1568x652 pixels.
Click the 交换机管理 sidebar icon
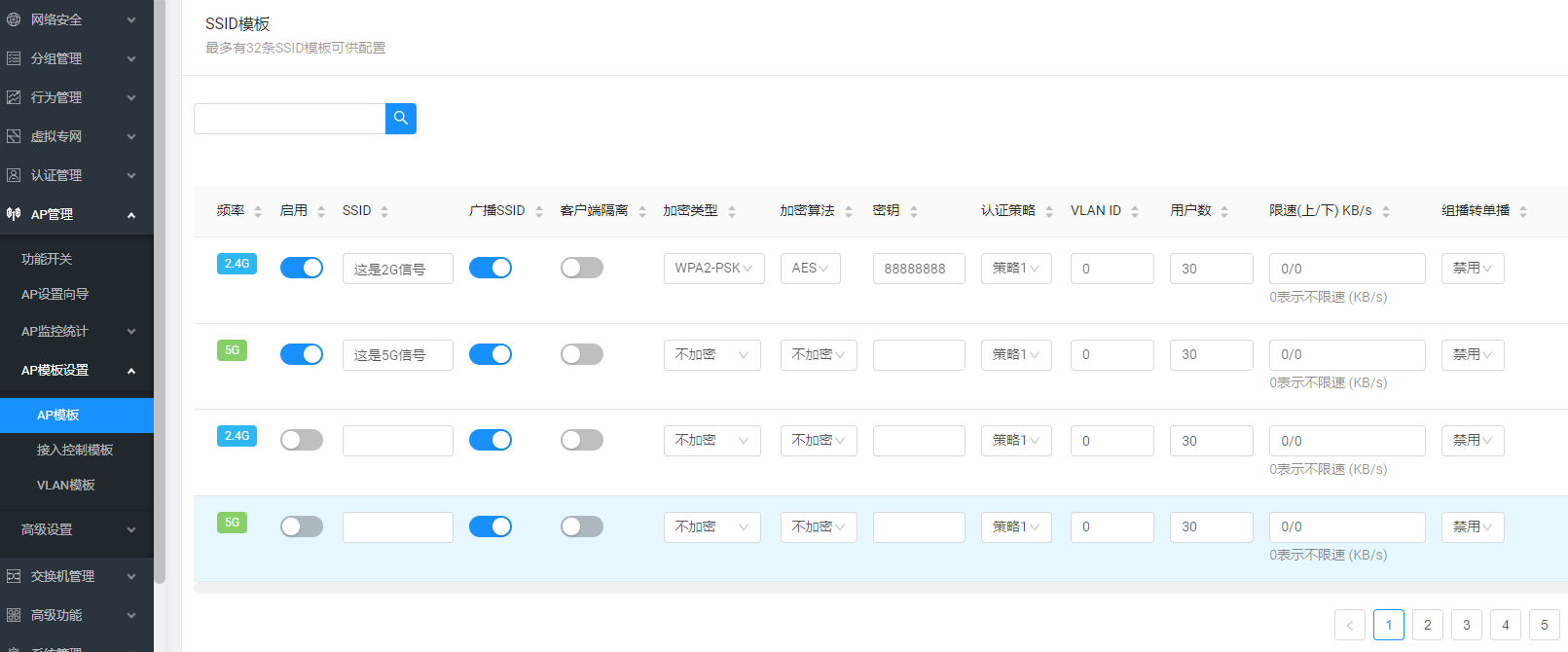14,576
